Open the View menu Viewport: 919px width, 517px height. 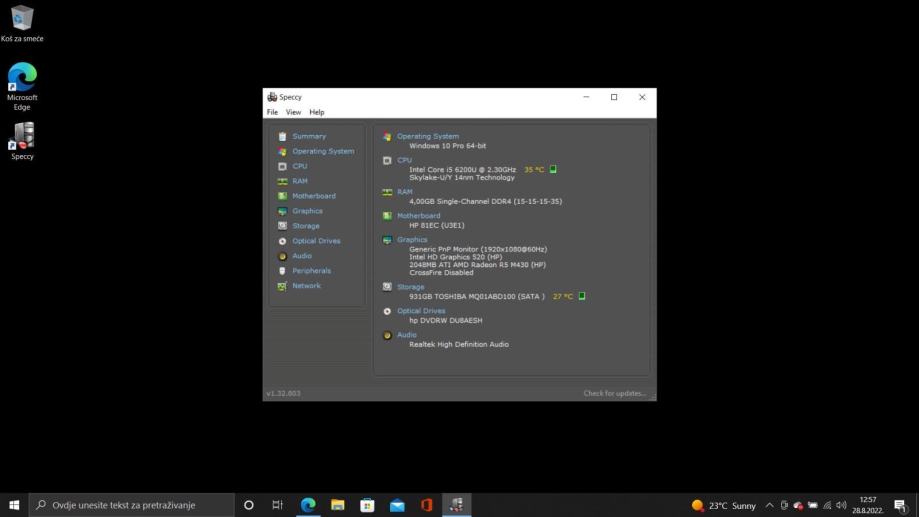[x=294, y=112]
